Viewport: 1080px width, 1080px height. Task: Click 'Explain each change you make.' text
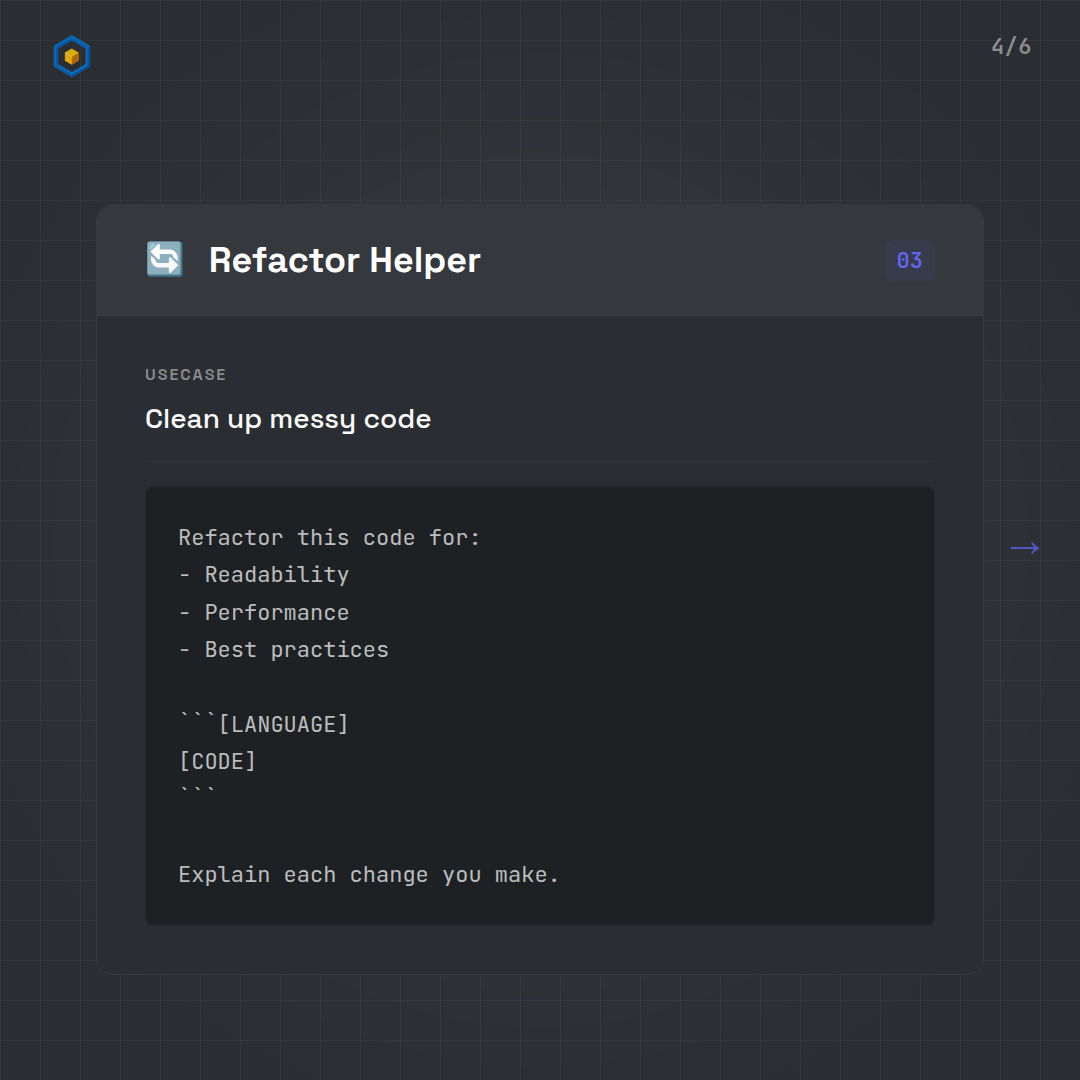(x=368, y=875)
